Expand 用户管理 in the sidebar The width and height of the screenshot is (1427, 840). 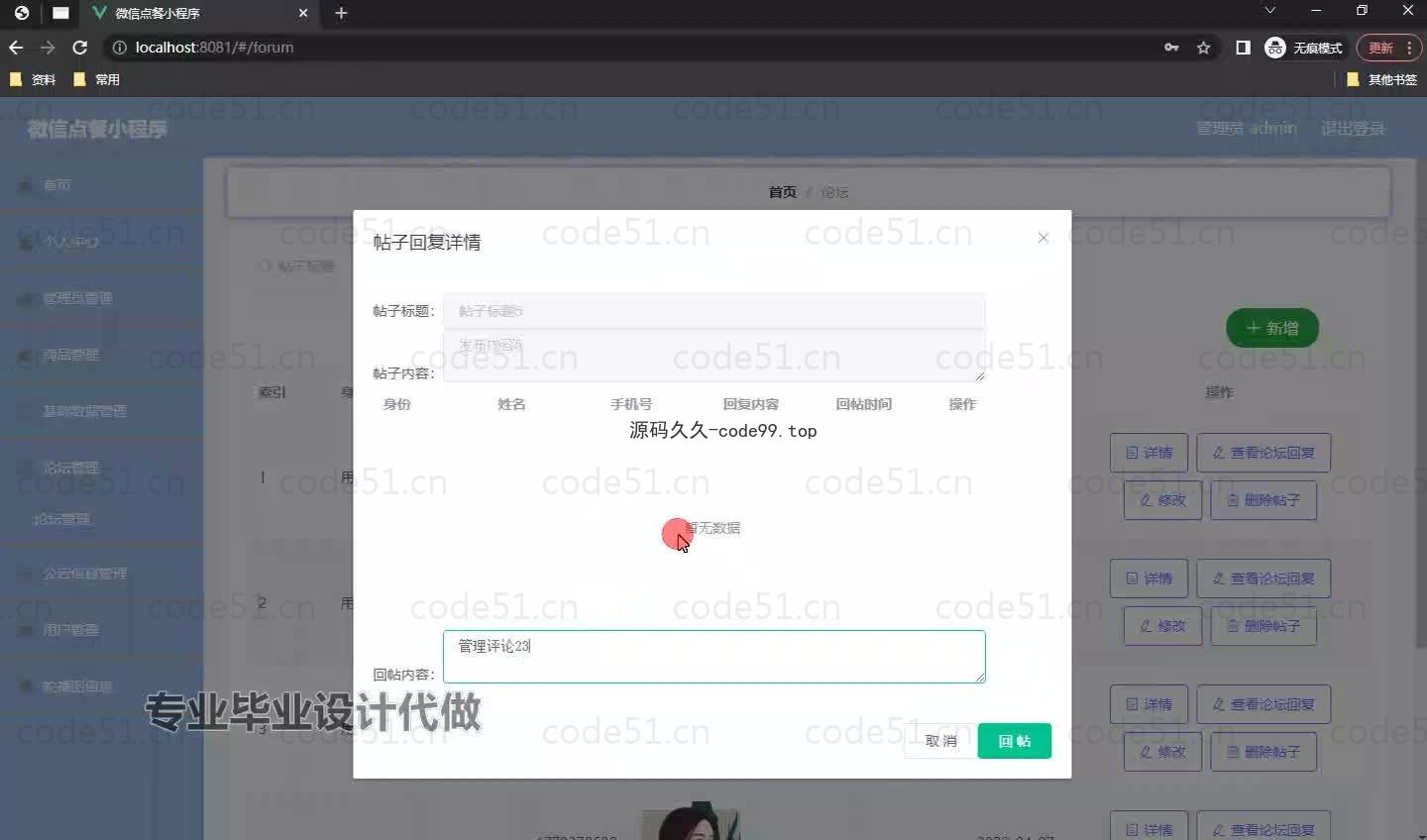click(x=99, y=630)
